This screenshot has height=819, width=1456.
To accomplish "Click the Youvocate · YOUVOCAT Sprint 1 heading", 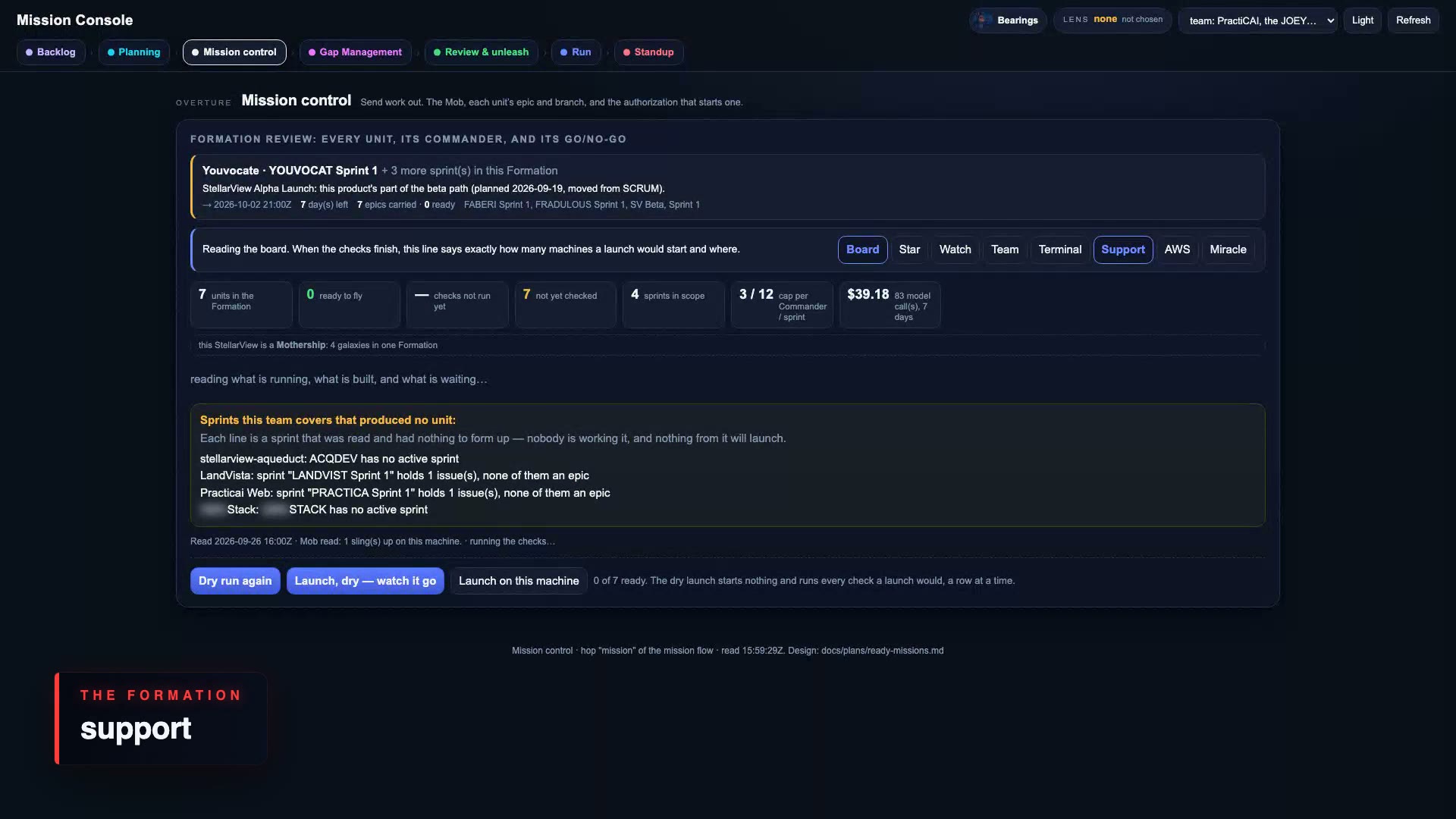I will click(x=290, y=171).
